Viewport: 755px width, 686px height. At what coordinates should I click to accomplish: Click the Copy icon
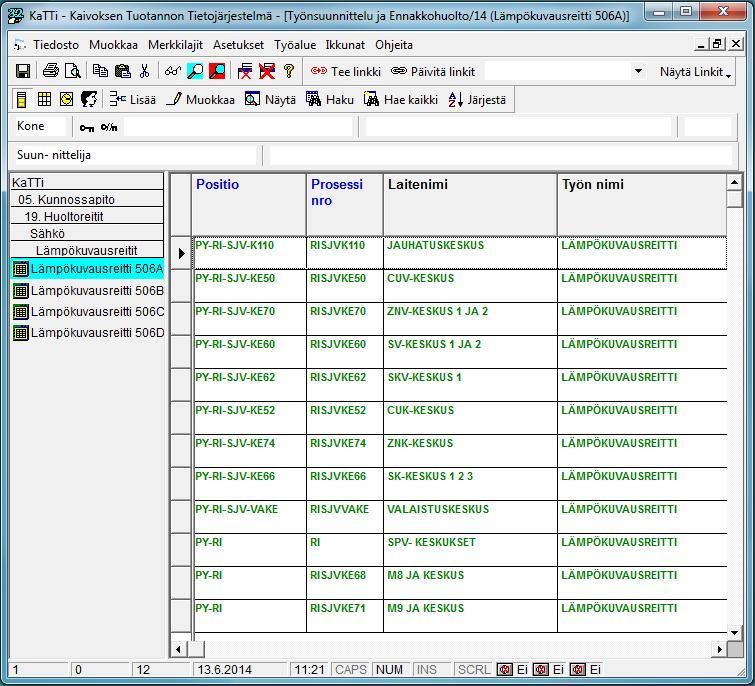coord(100,71)
